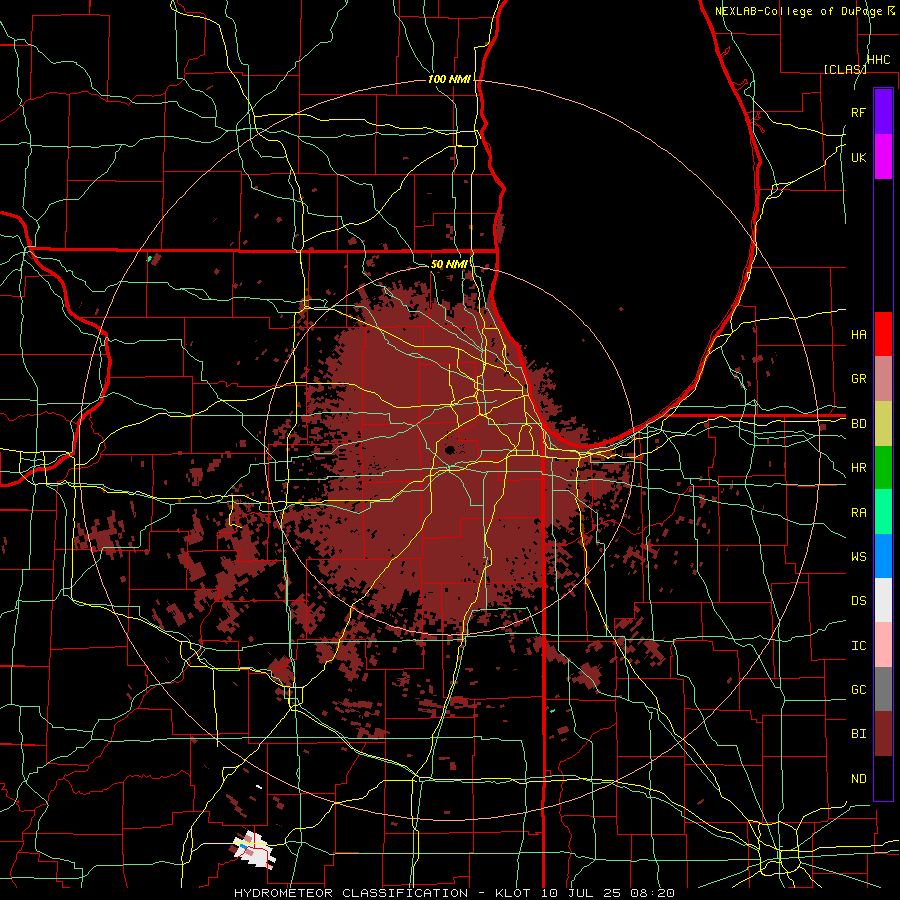
Task: Click the UK magenta legend swatch
Action: (x=883, y=157)
